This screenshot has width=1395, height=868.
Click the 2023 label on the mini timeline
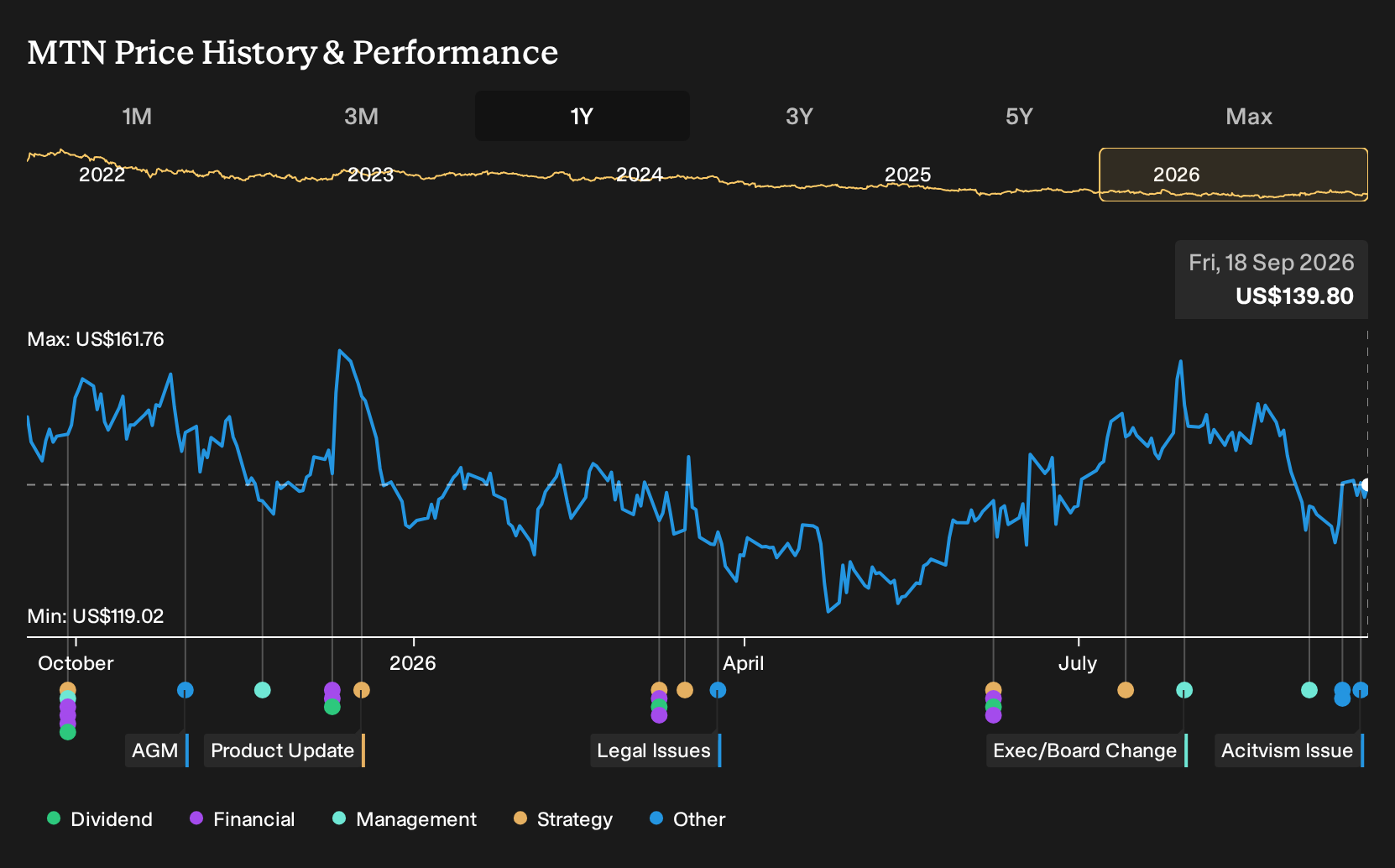click(x=370, y=175)
